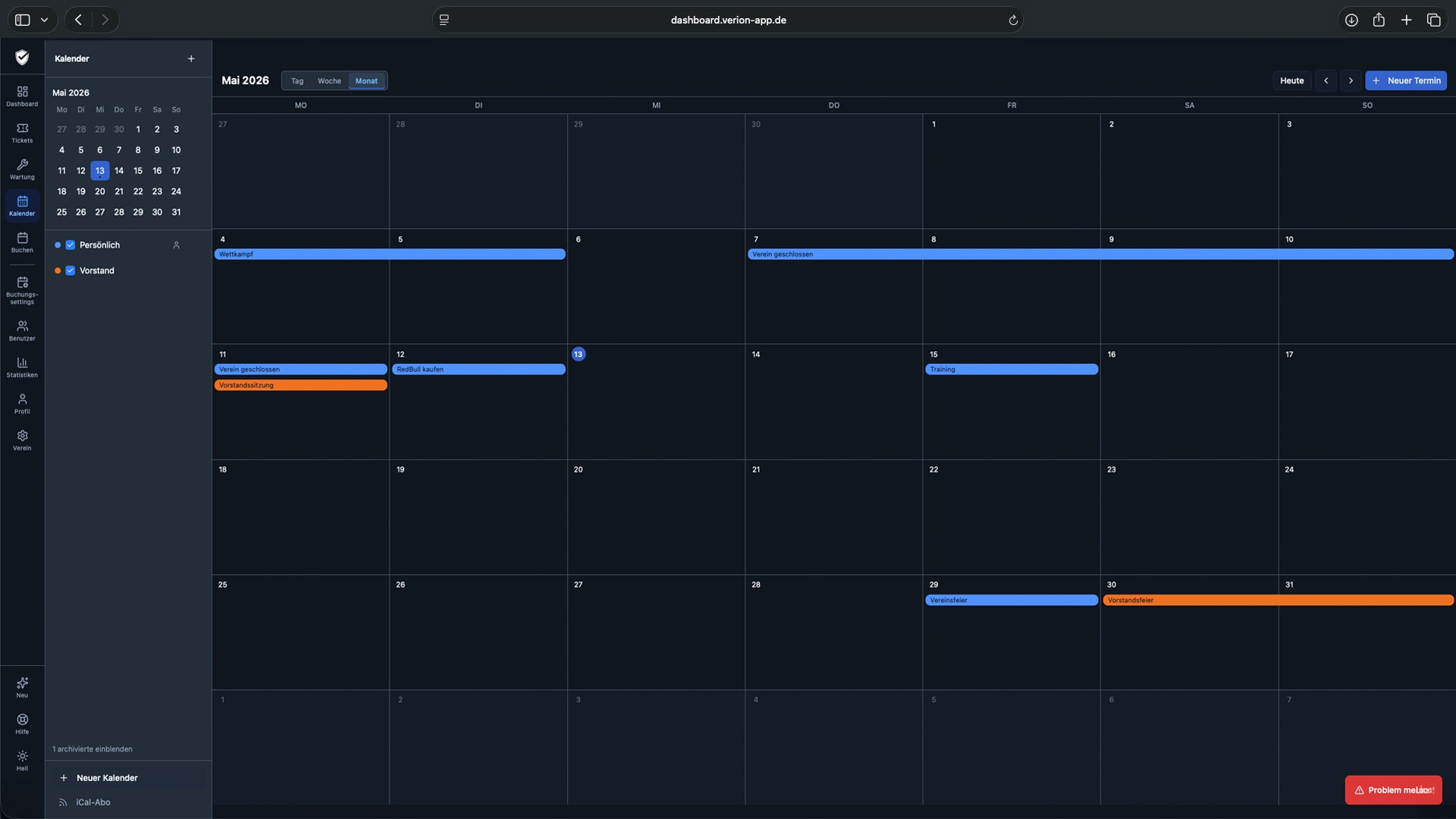Viewport: 1456px width, 819px height.
Task: Go to previous month with left chevron
Action: pos(1326,80)
